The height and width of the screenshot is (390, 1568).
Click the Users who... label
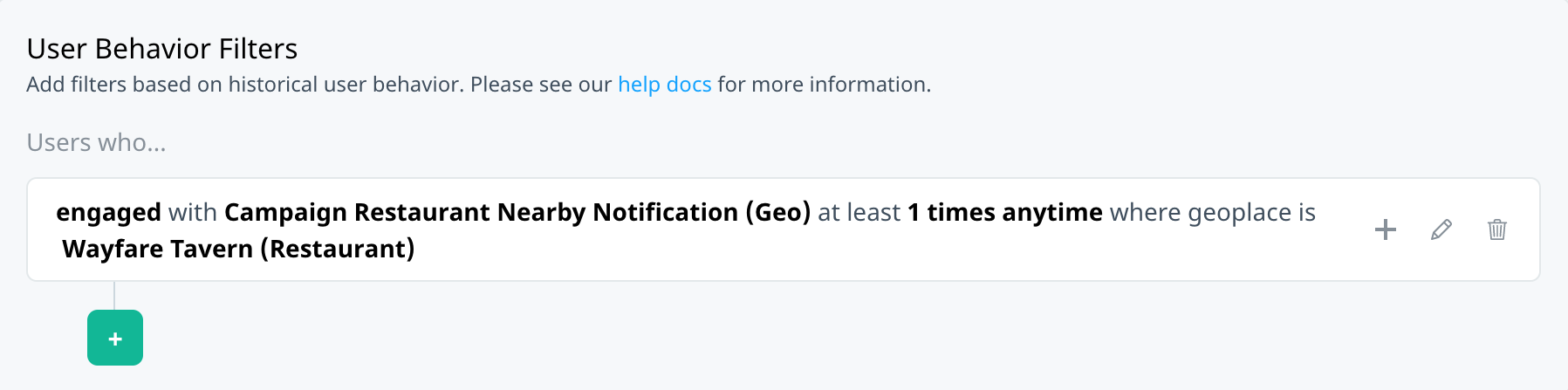[x=96, y=142]
